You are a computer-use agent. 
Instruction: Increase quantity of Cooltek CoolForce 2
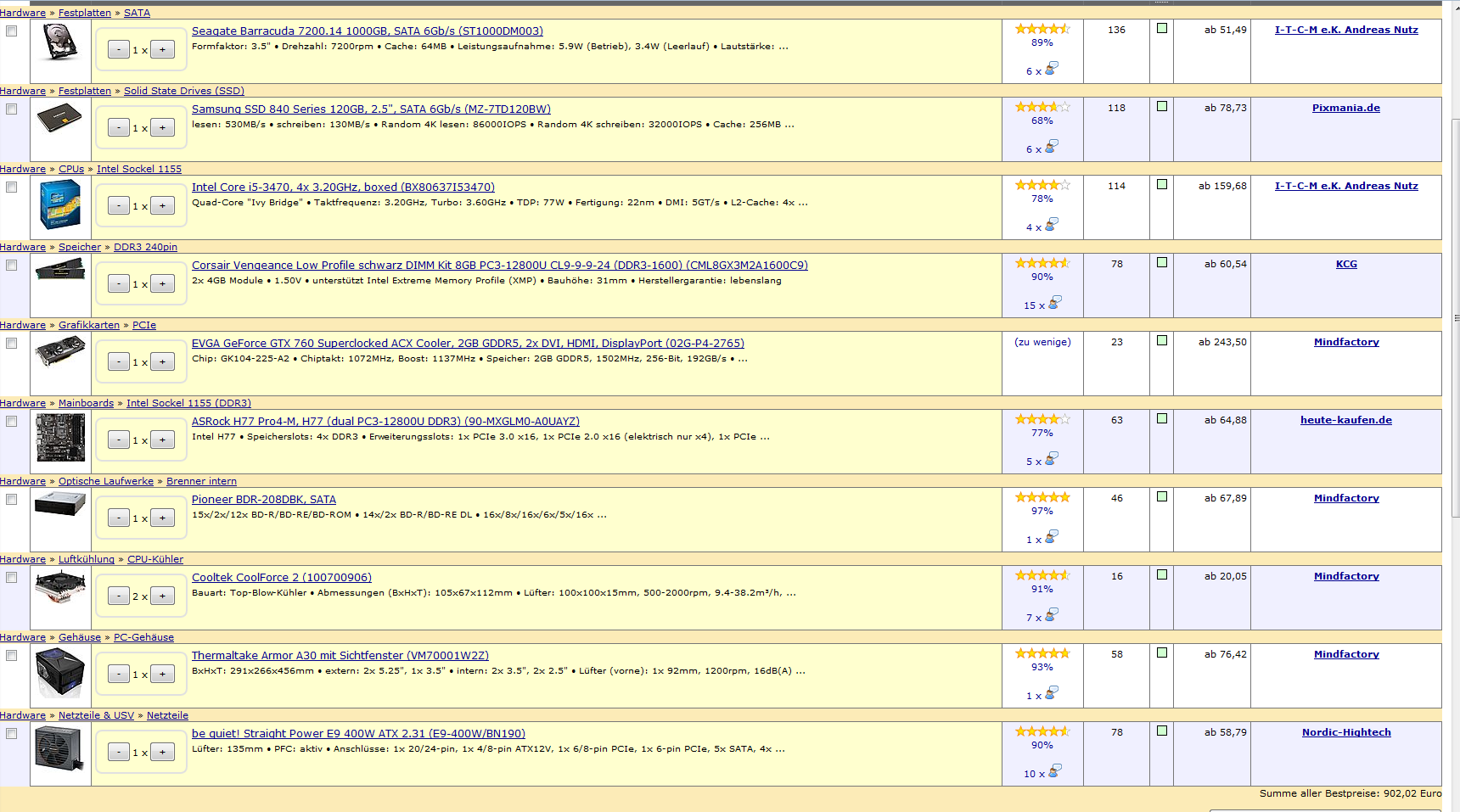[162, 596]
